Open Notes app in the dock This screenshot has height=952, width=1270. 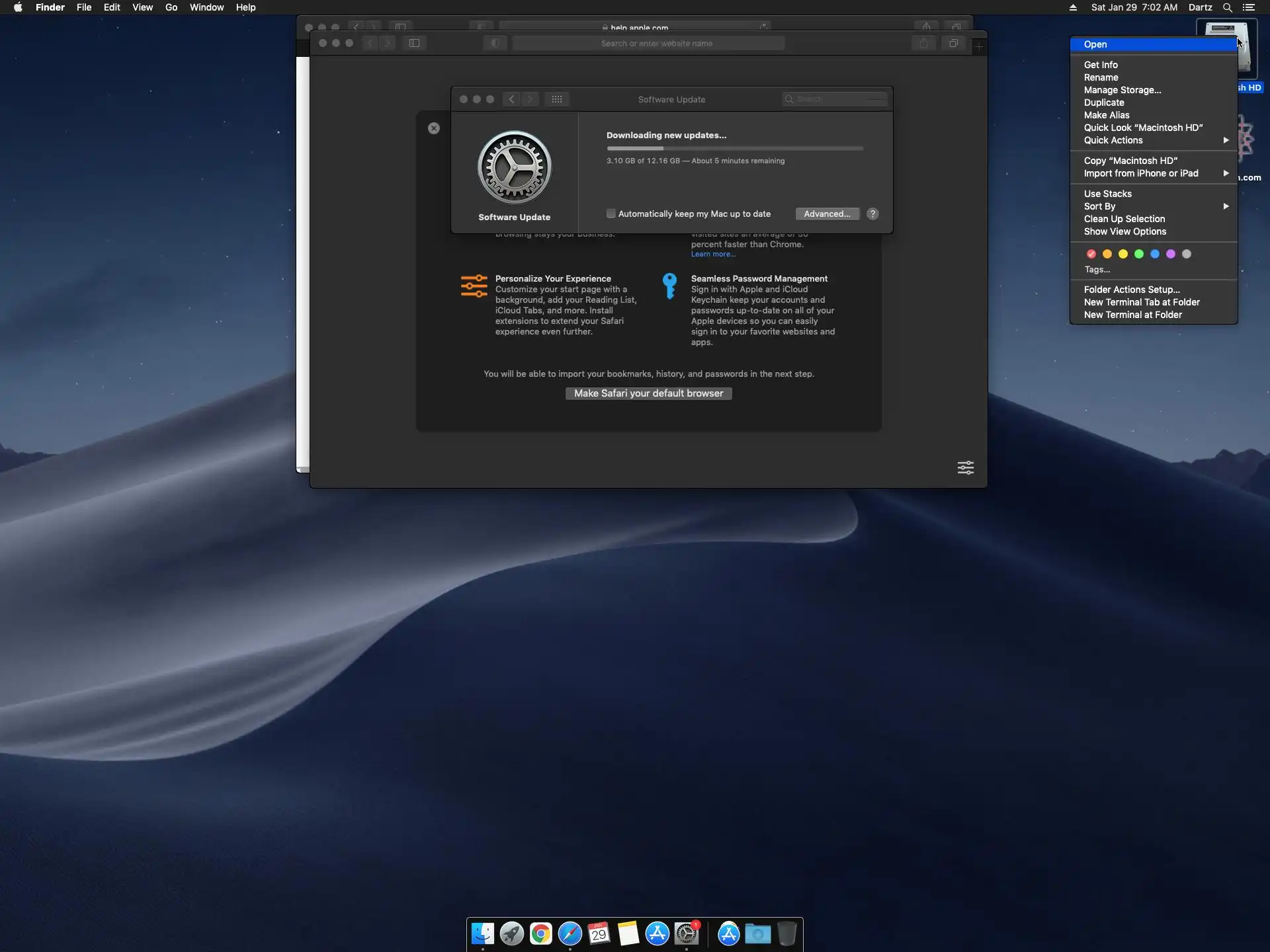pyautogui.click(x=628, y=933)
